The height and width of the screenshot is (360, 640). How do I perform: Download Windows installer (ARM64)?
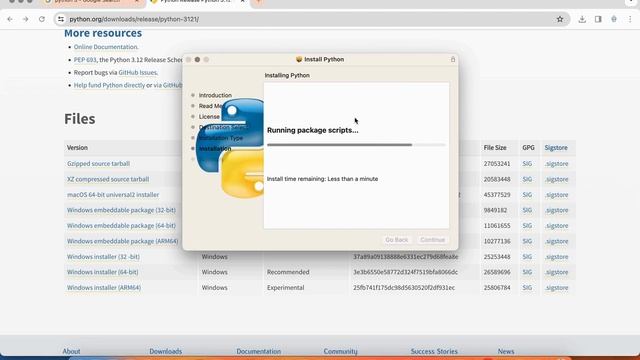tap(104, 288)
